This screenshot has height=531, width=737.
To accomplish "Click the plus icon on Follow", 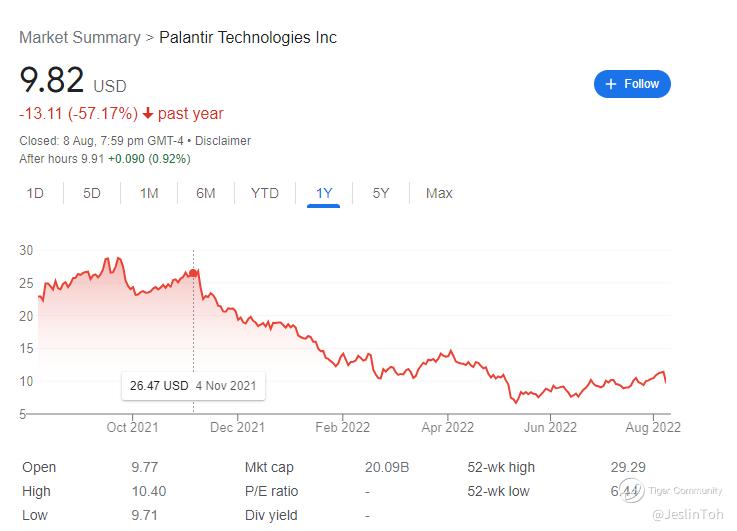I will (611, 84).
